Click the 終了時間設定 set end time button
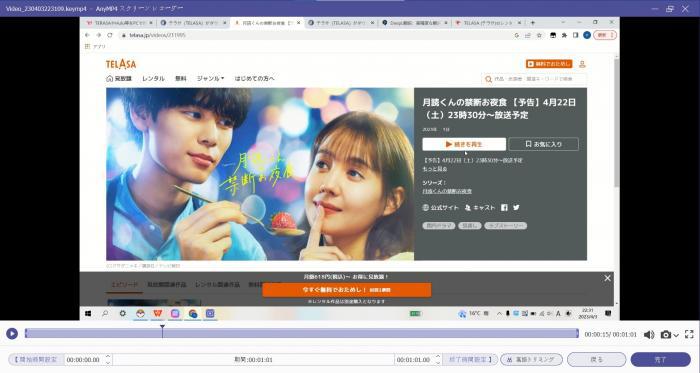 (x=470, y=359)
